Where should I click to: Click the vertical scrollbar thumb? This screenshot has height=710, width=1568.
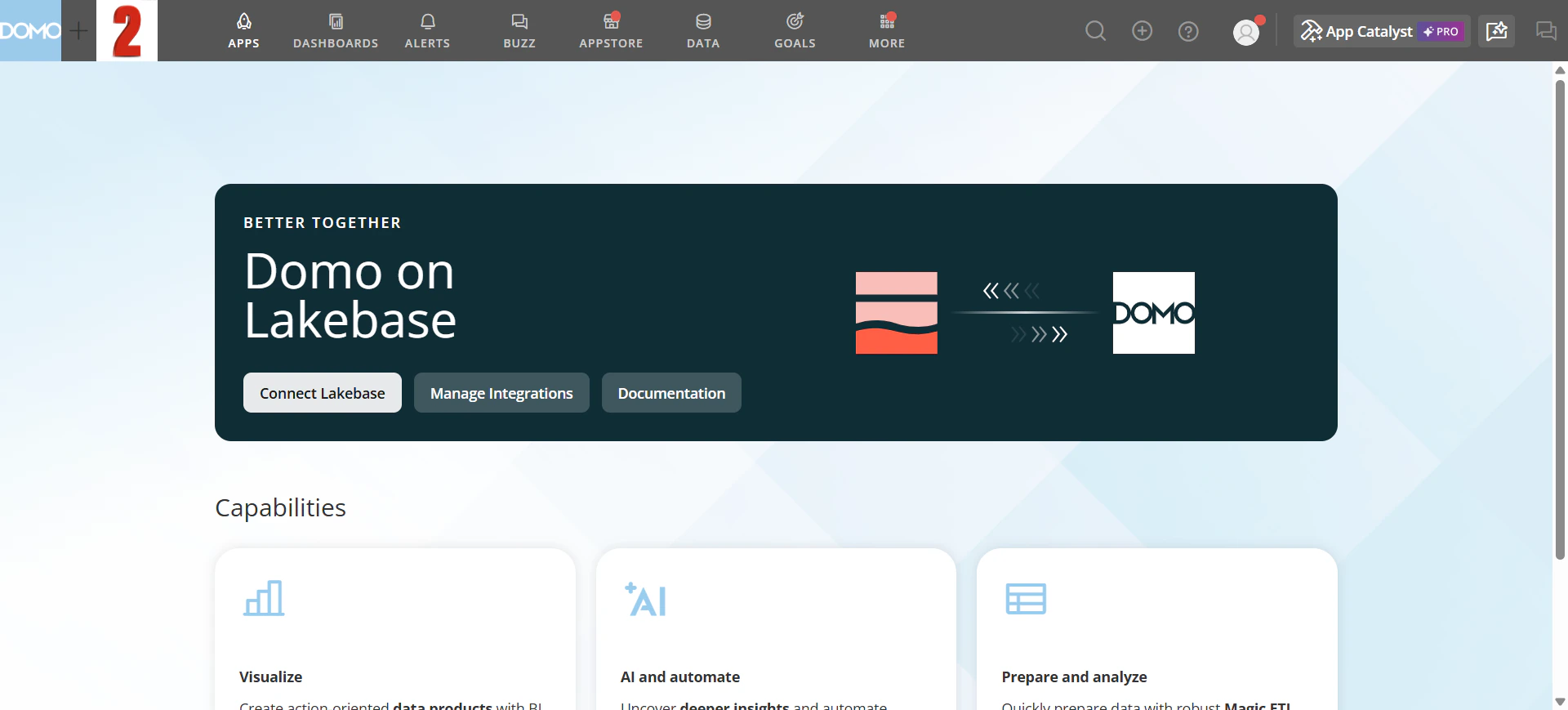[1560, 319]
